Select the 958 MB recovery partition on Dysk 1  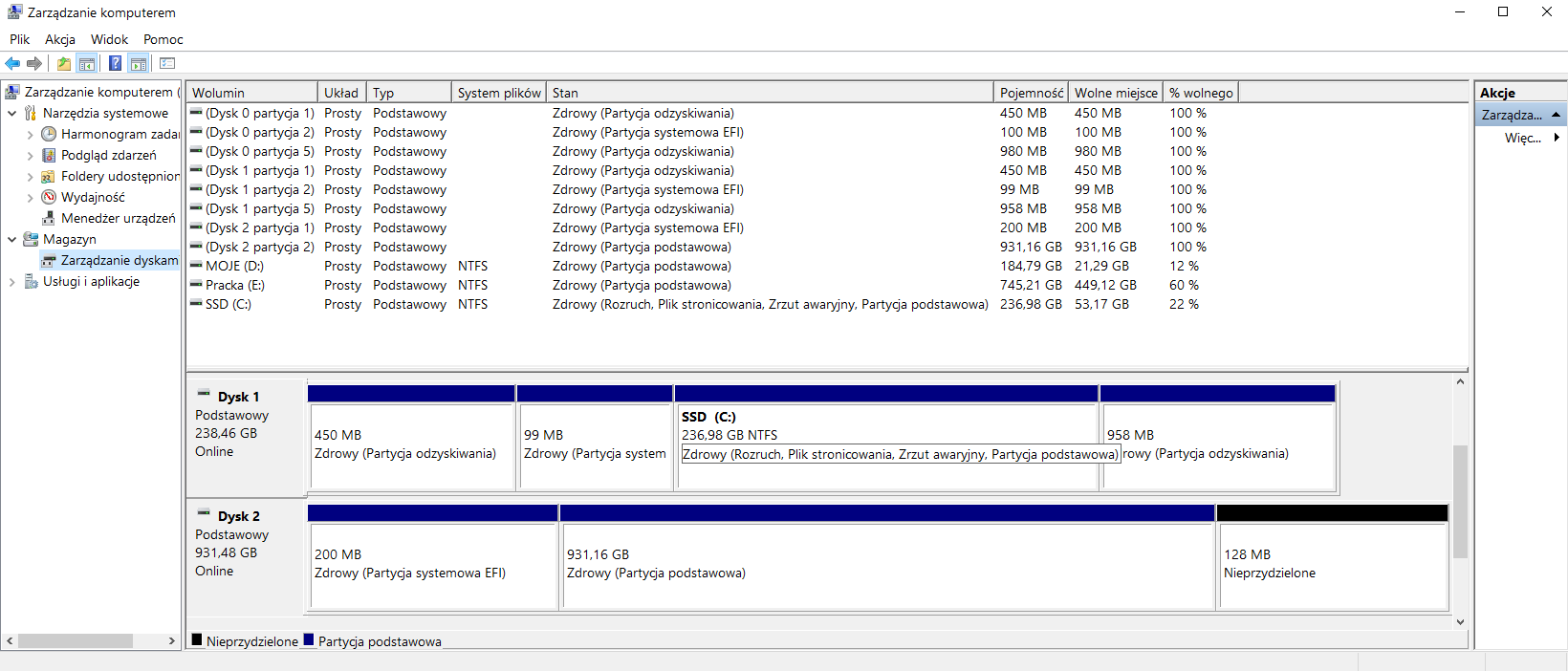tap(1218, 438)
